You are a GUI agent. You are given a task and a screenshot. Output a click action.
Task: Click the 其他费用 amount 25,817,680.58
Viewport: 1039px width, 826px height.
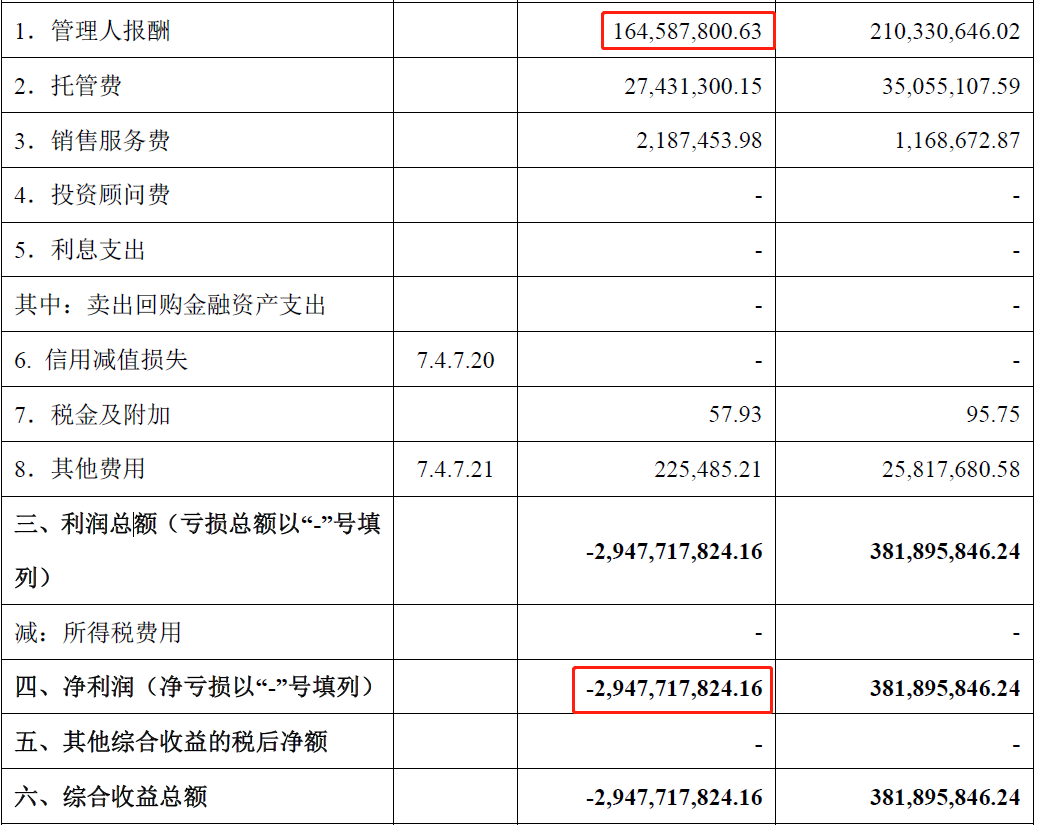click(x=951, y=468)
